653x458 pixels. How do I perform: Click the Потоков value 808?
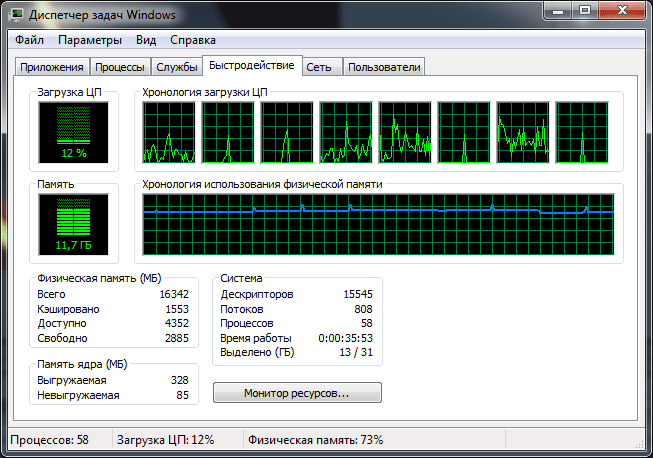363,309
